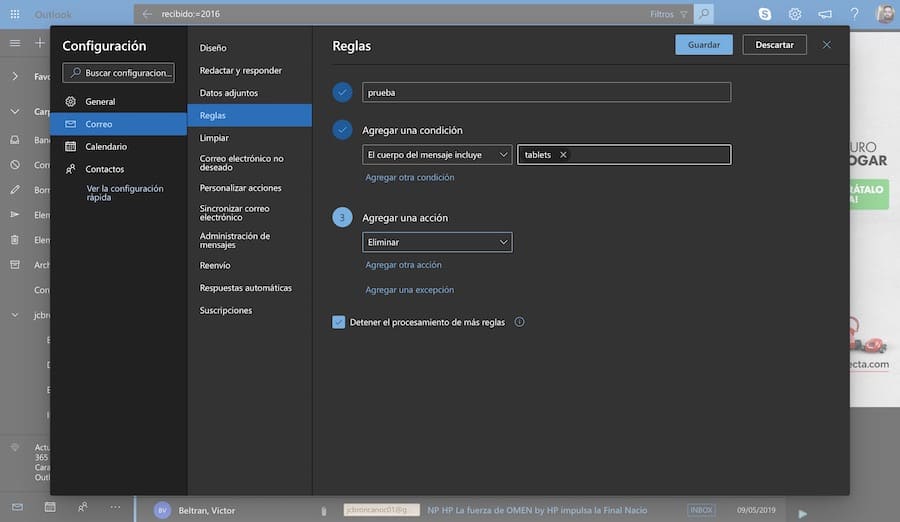This screenshot has width=900, height=522.
Task: Select Calendario in settings sidebar
Action: 105,146
